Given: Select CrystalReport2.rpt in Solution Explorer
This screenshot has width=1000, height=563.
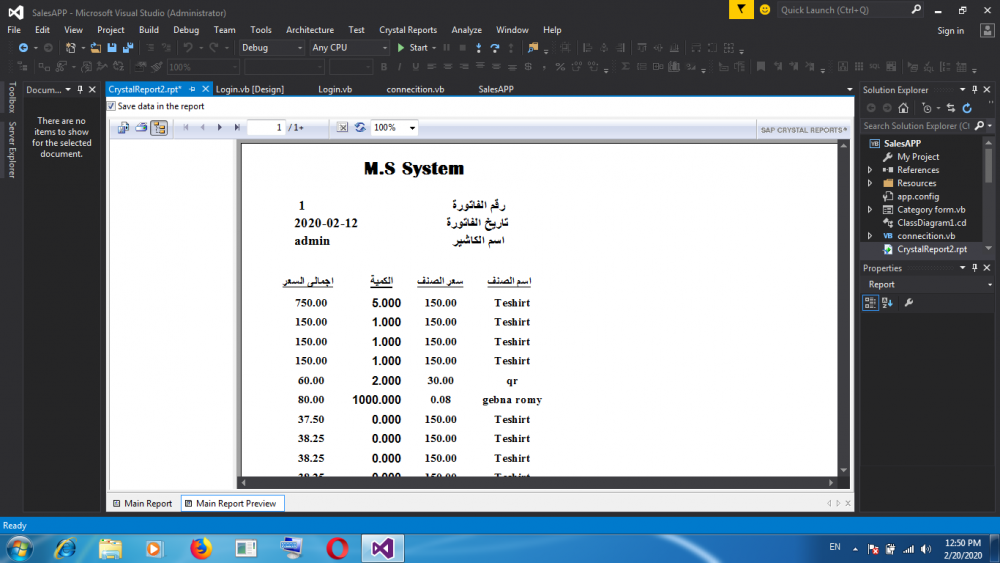Looking at the screenshot, I should (x=932, y=249).
